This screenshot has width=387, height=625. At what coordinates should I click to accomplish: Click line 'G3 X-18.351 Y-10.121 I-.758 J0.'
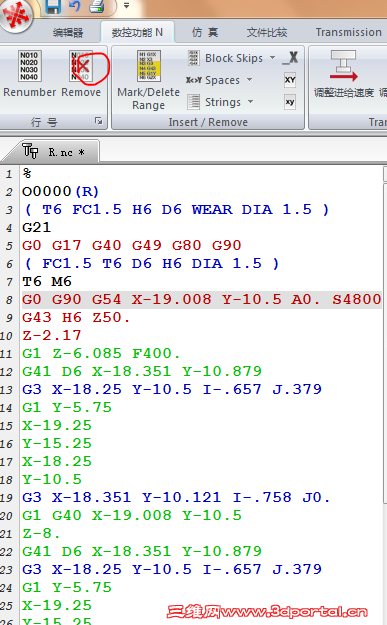click(x=176, y=497)
